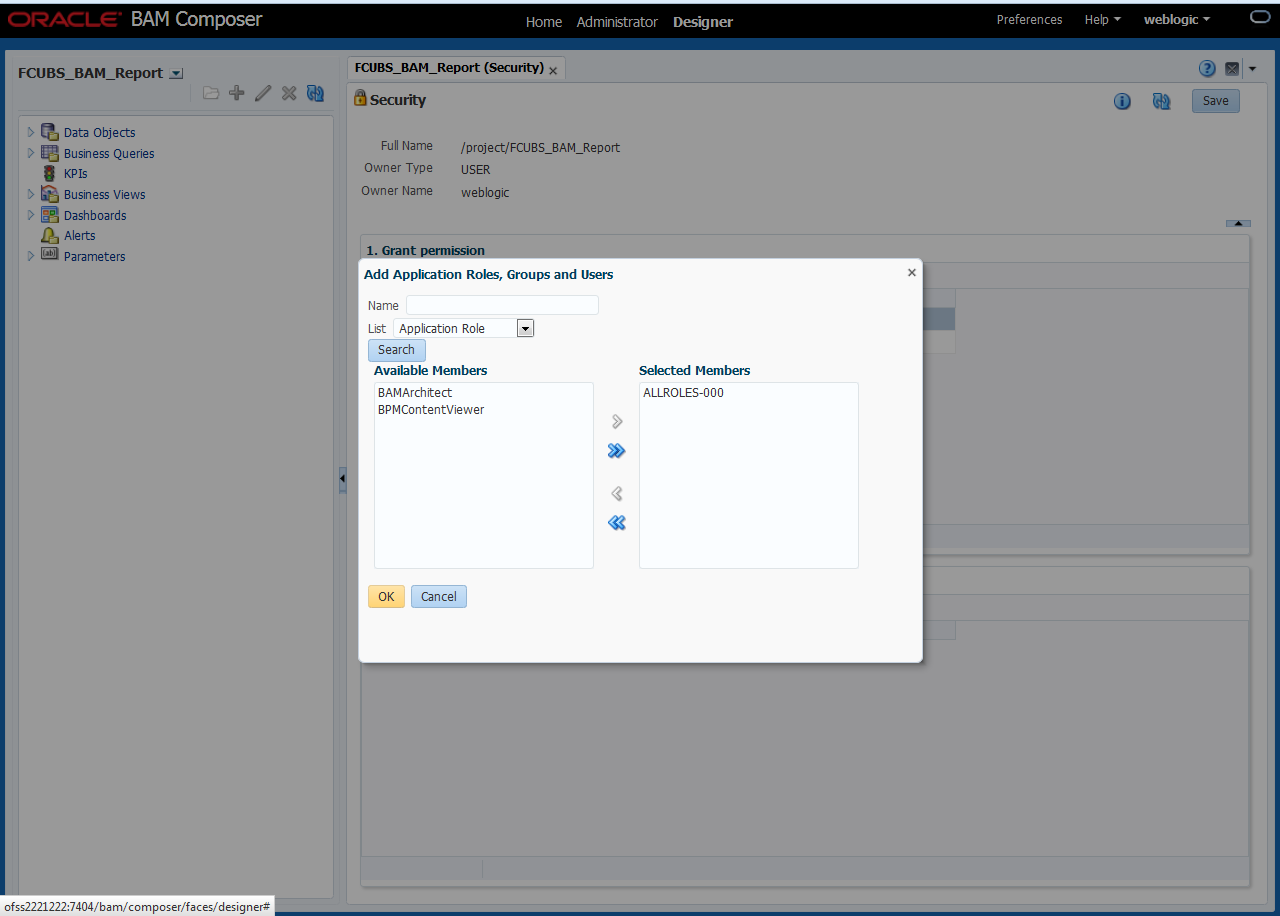The height and width of the screenshot is (916, 1280).
Task: Click the /project/FCUBS_BAM_Report full name text
Action: coord(540,148)
